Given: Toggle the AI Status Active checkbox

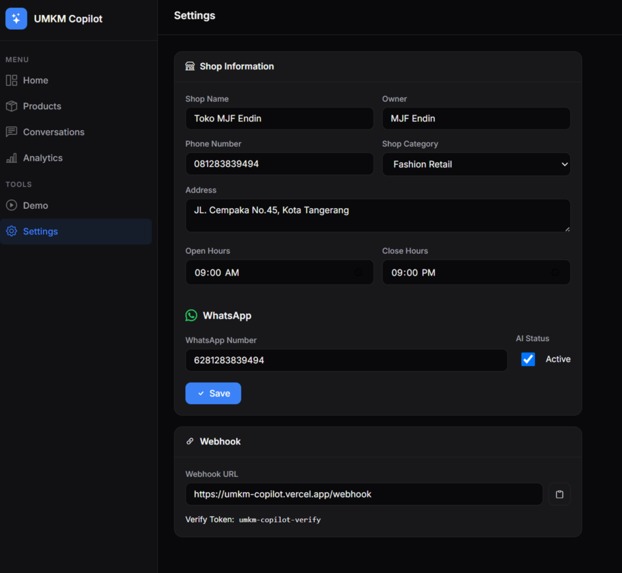Looking at the screenshot, I should click(528, 359).
